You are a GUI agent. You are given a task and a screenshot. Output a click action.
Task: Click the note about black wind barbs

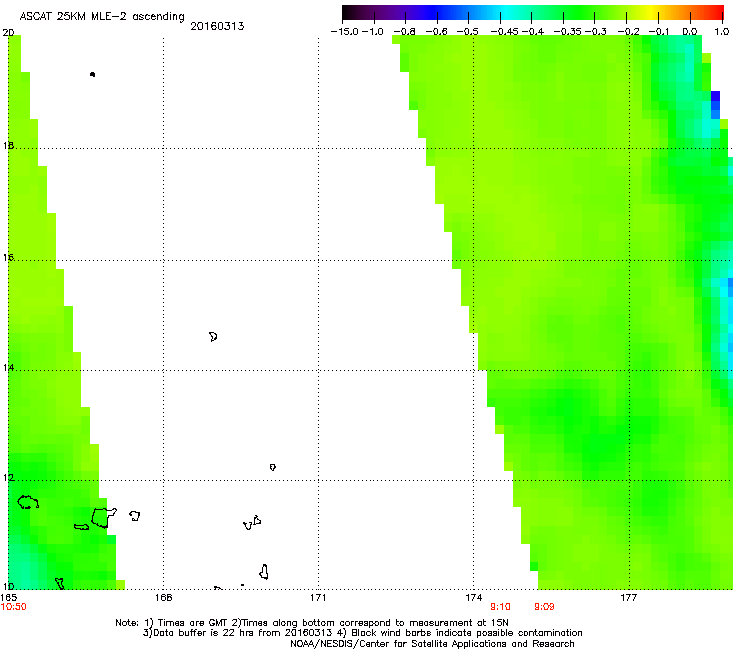pos(460,633)
